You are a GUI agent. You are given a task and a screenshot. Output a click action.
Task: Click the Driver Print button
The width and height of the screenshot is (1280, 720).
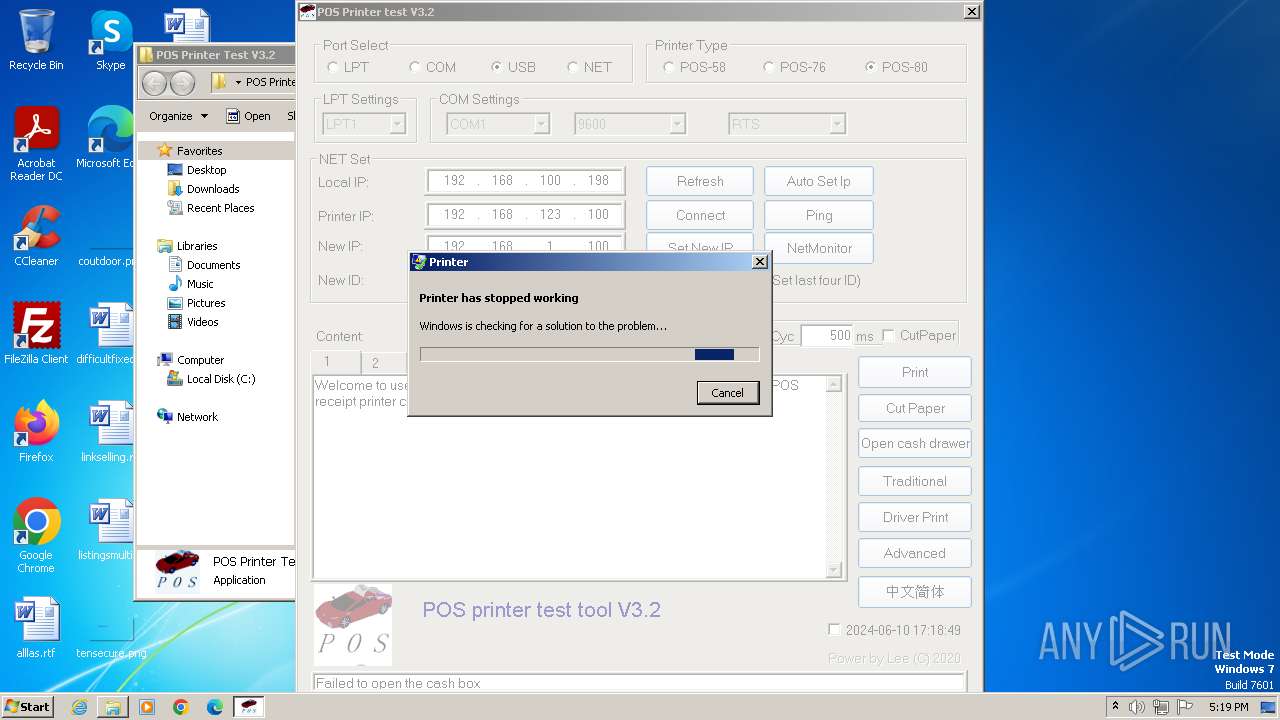[915, 517]
